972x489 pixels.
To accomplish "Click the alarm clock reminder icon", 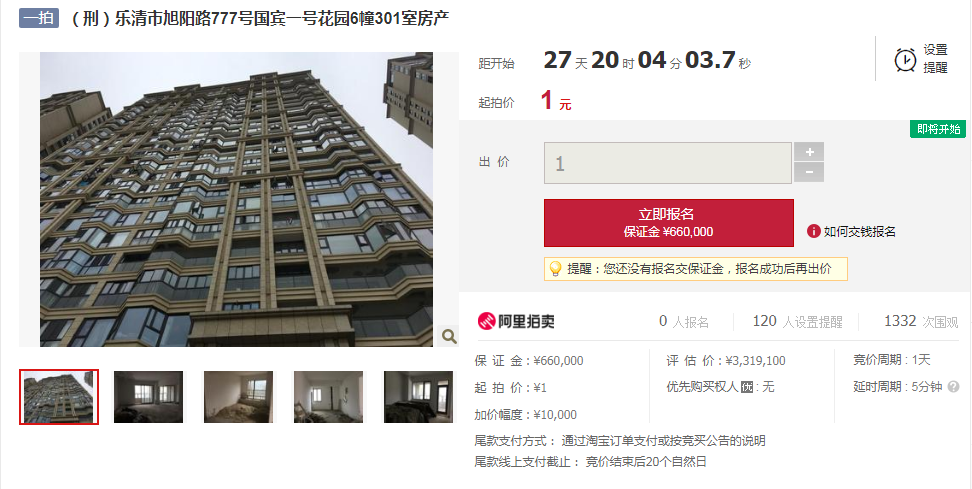I will pos(905,59).
